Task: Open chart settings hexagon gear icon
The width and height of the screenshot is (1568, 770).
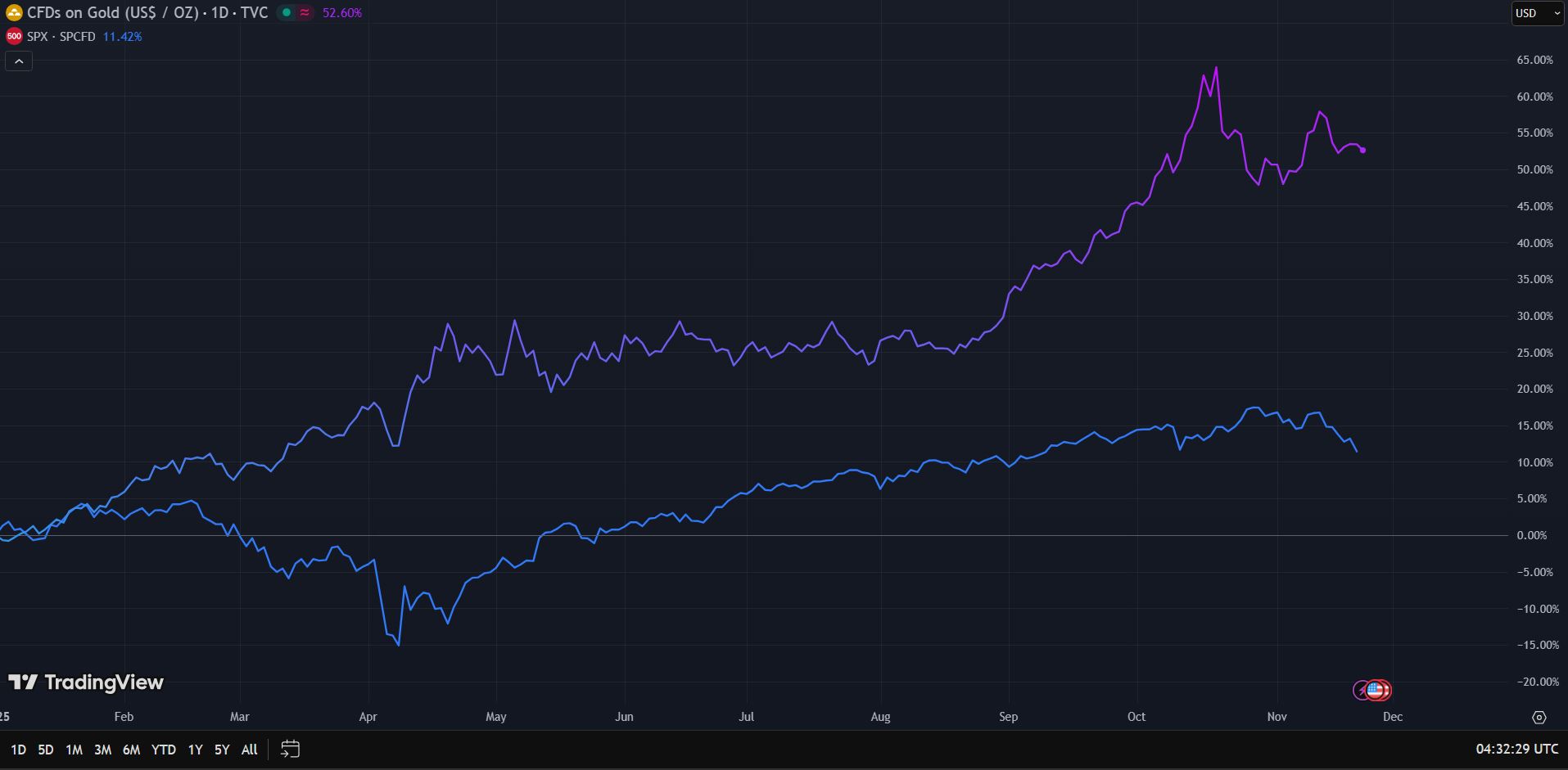Action: tap(1539, 718)
